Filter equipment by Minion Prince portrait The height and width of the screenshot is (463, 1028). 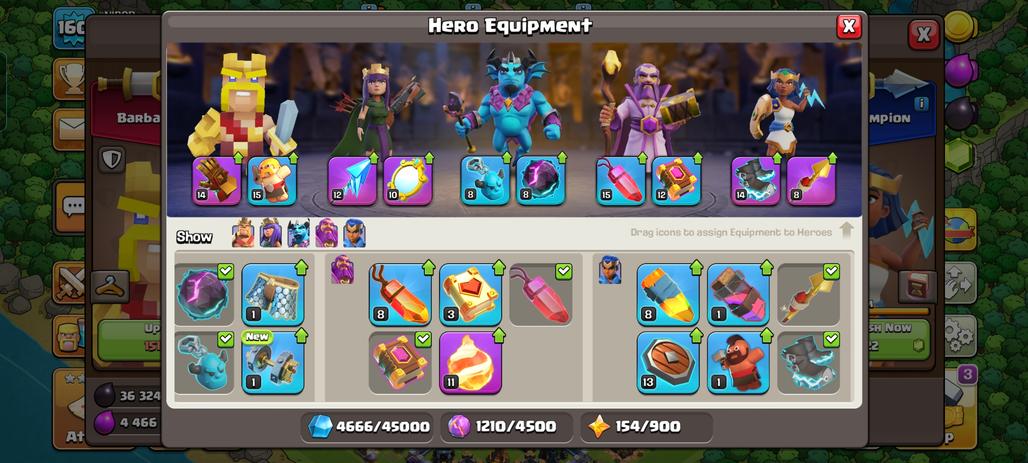(x=298, y=233)
